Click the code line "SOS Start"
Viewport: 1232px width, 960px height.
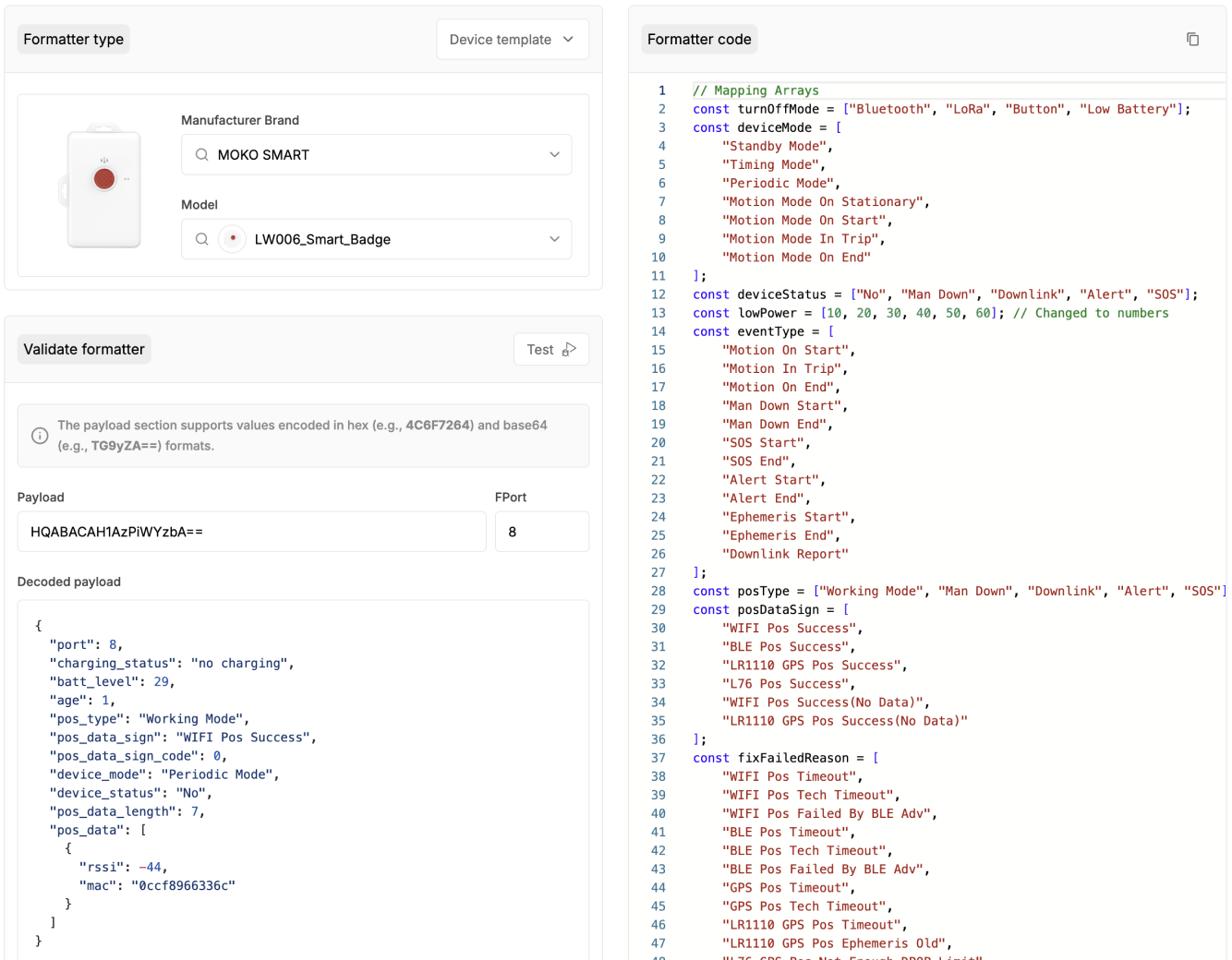point(767,442)
